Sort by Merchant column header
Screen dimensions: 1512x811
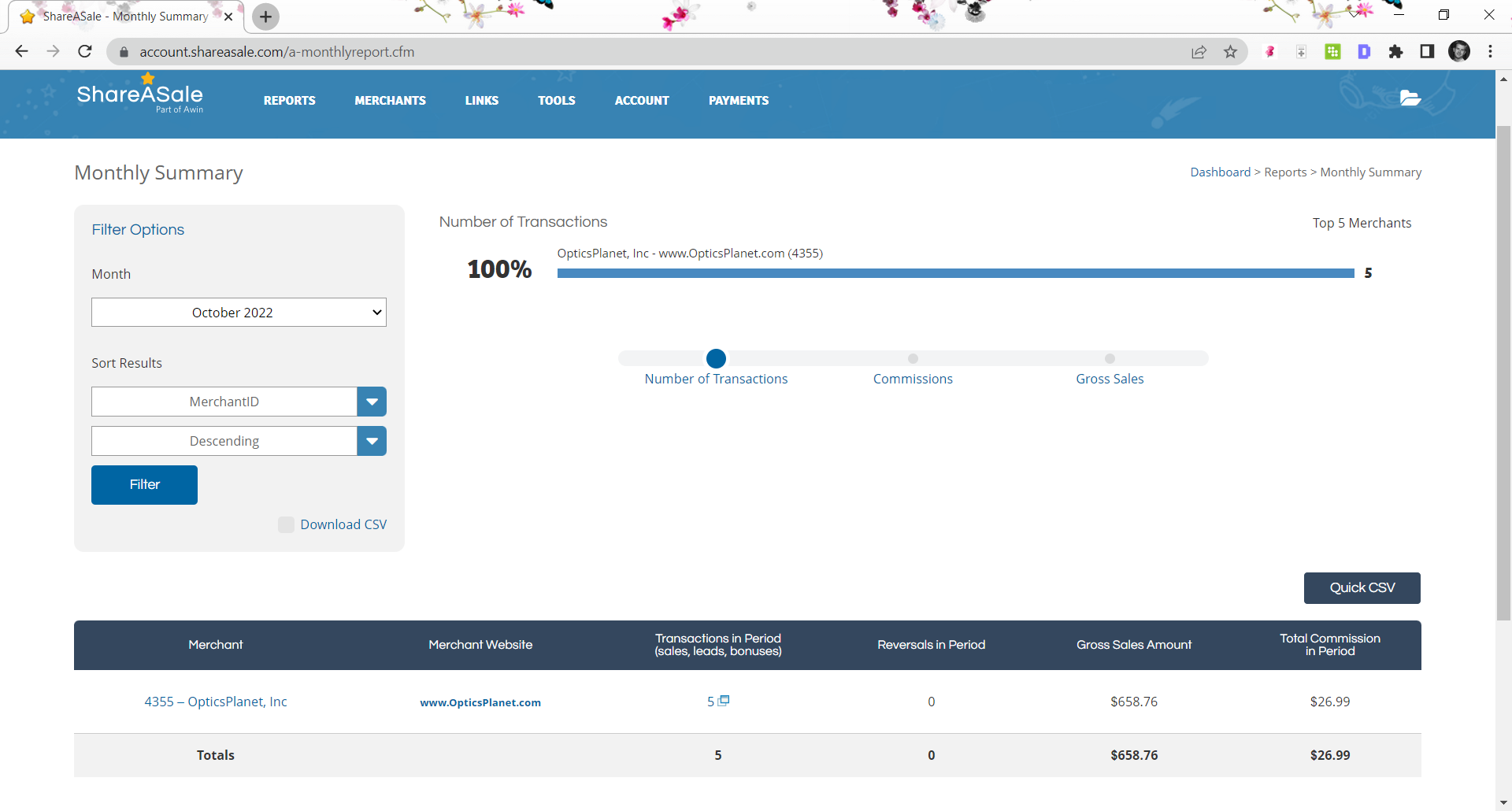pos(215,645)
